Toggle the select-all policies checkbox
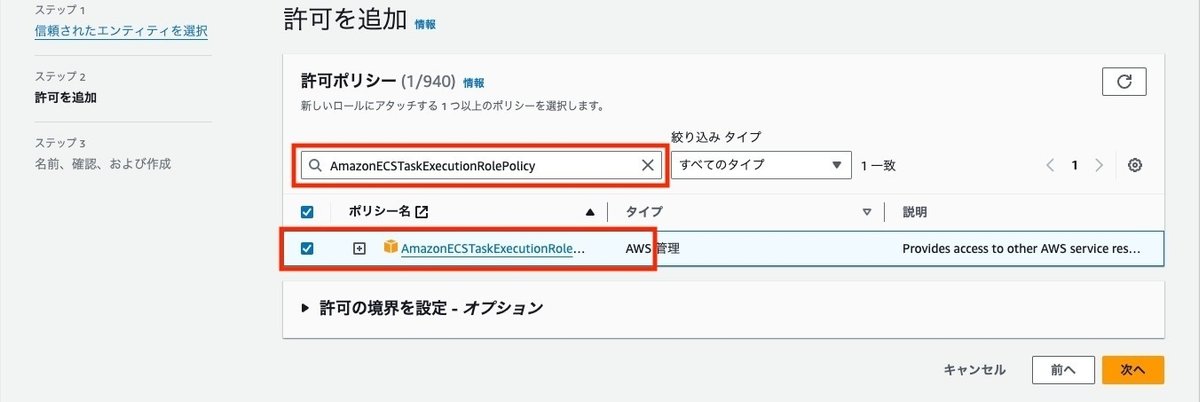The image size is (1200, 402). [308, 212]
